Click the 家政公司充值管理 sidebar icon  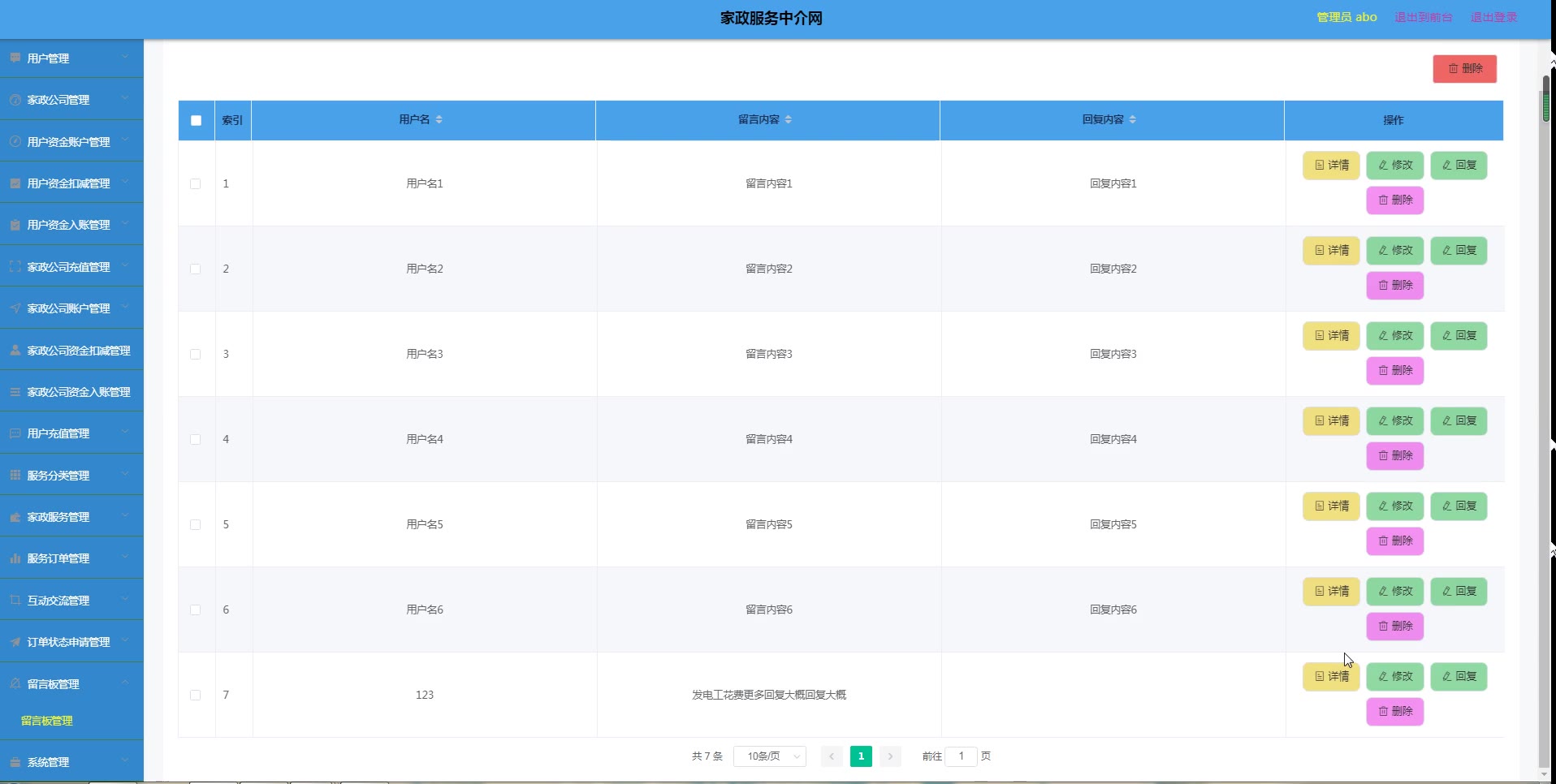pos(15,266)
